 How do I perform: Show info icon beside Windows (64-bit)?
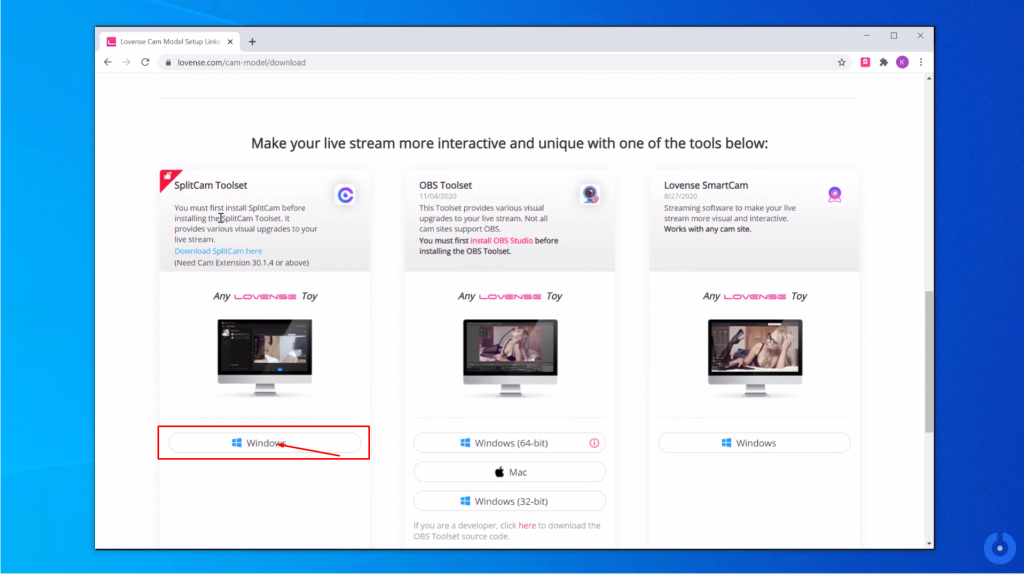pyautogui.click(x=594, y=443)
